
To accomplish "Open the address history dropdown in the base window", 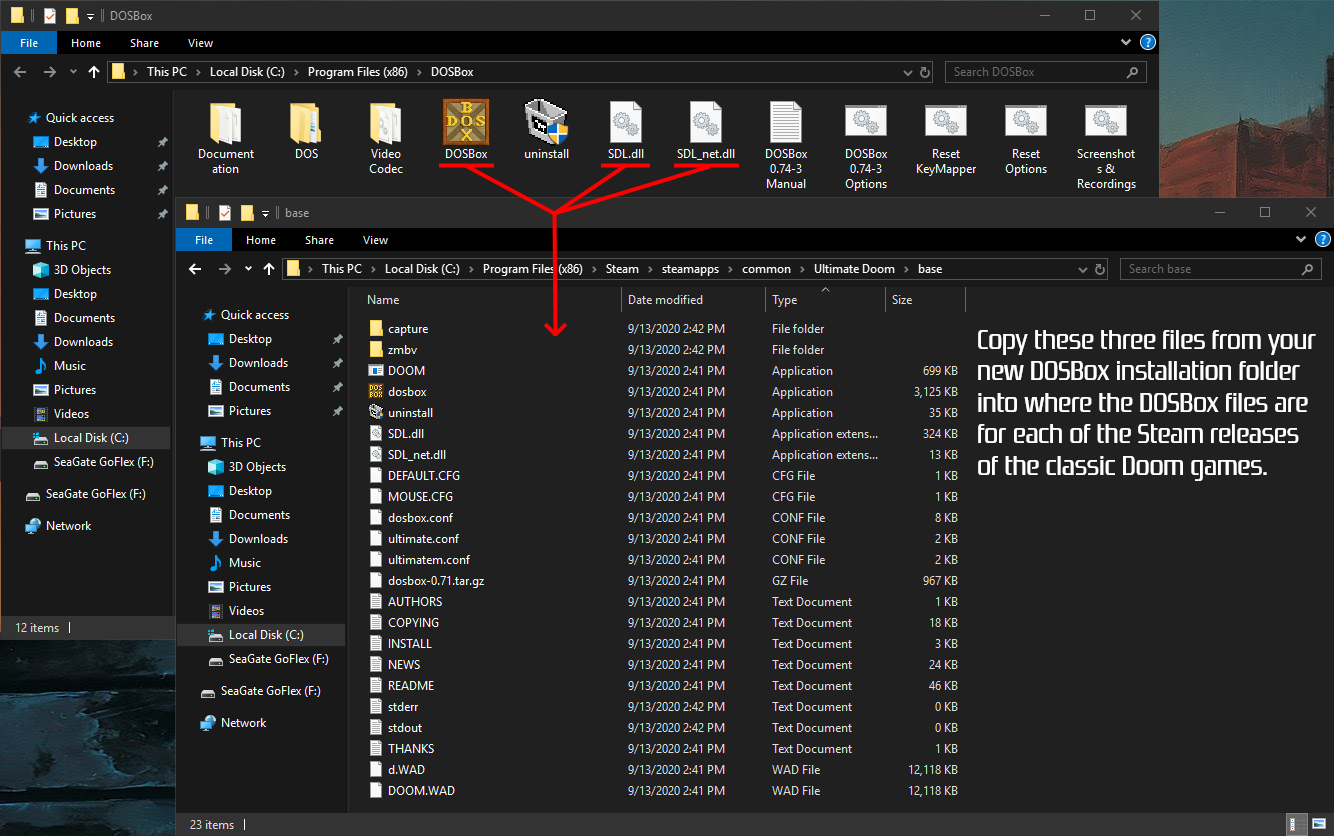I will [1082, 269].
